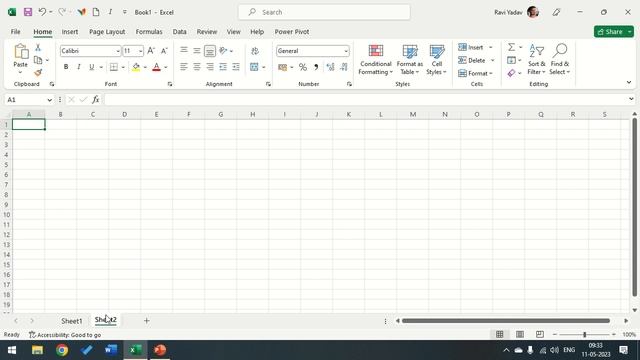
Task: Click the Fill down icon in Editing
Action: click(511, 60)
